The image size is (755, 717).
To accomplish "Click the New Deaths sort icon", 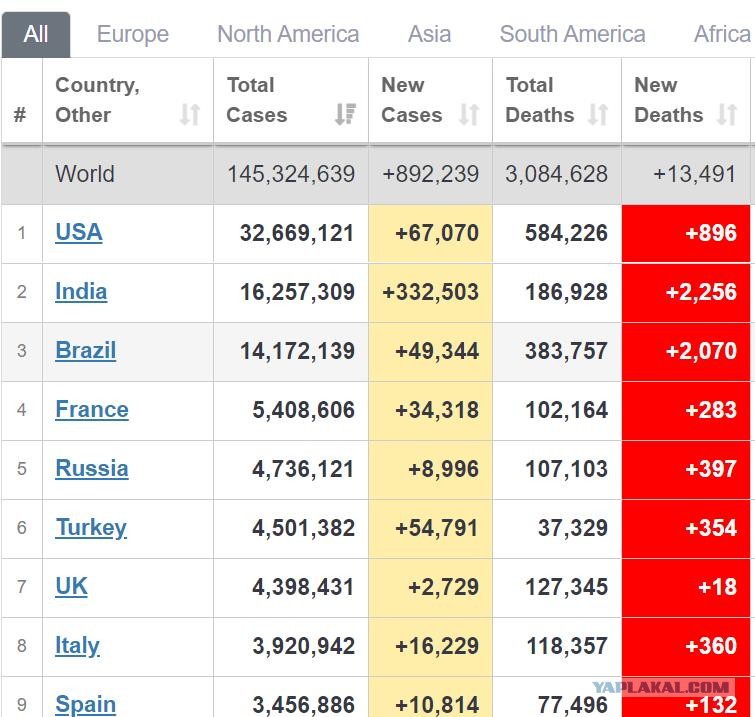I will 727,115.
